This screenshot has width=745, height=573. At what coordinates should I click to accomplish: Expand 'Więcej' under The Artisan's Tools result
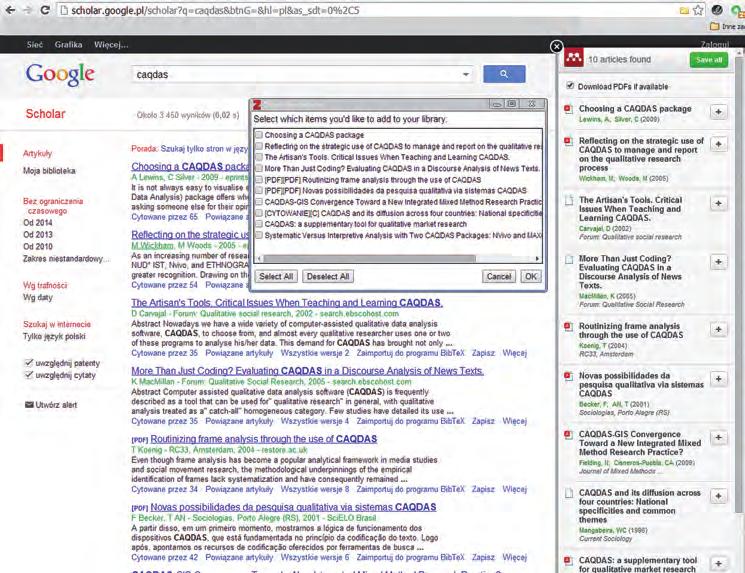click(x=515, y=353)
